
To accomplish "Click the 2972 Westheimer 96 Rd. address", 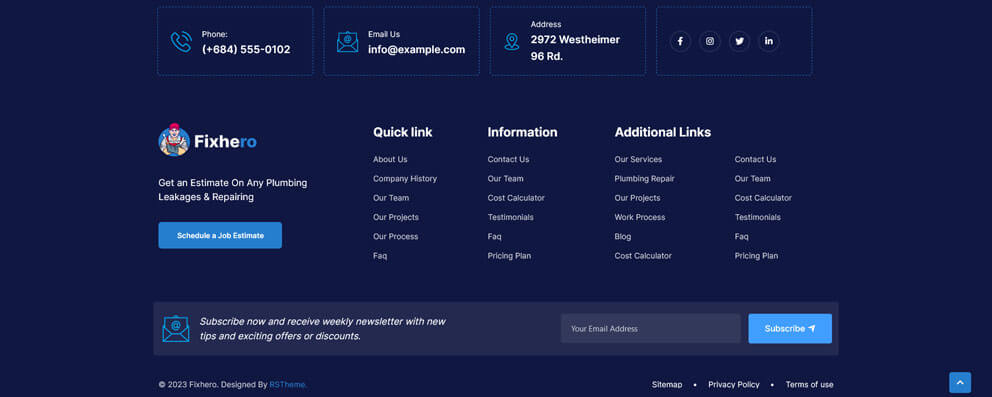I will [x=575, y=48].
